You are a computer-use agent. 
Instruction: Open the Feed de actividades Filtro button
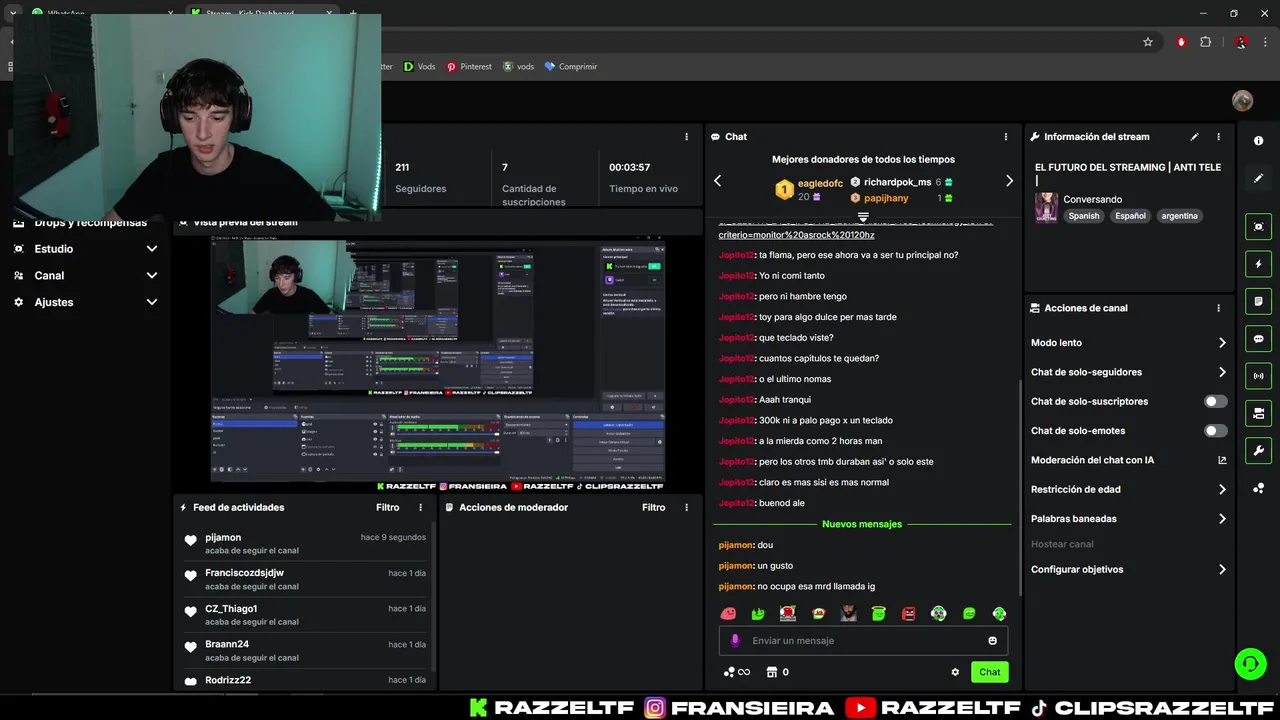pyautogui.click(x=388, y=507)
